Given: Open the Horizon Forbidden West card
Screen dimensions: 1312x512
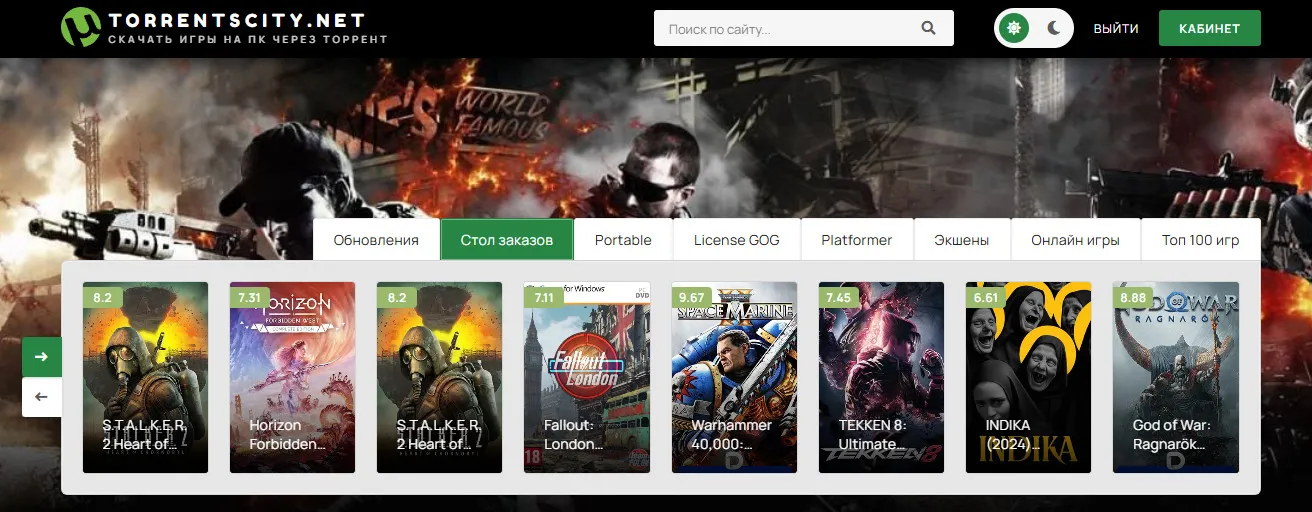Looking at the screenshot, I should (293, 377).
